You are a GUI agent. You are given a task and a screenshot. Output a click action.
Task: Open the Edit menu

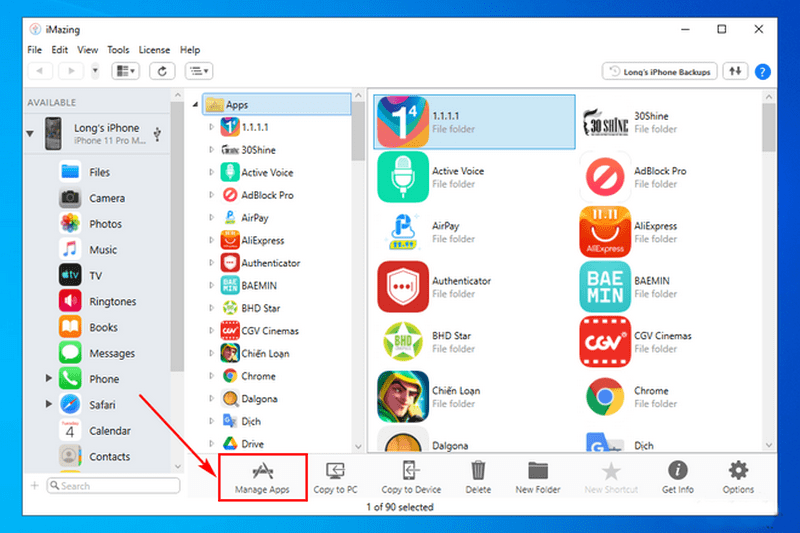click(x=59, y=50)
